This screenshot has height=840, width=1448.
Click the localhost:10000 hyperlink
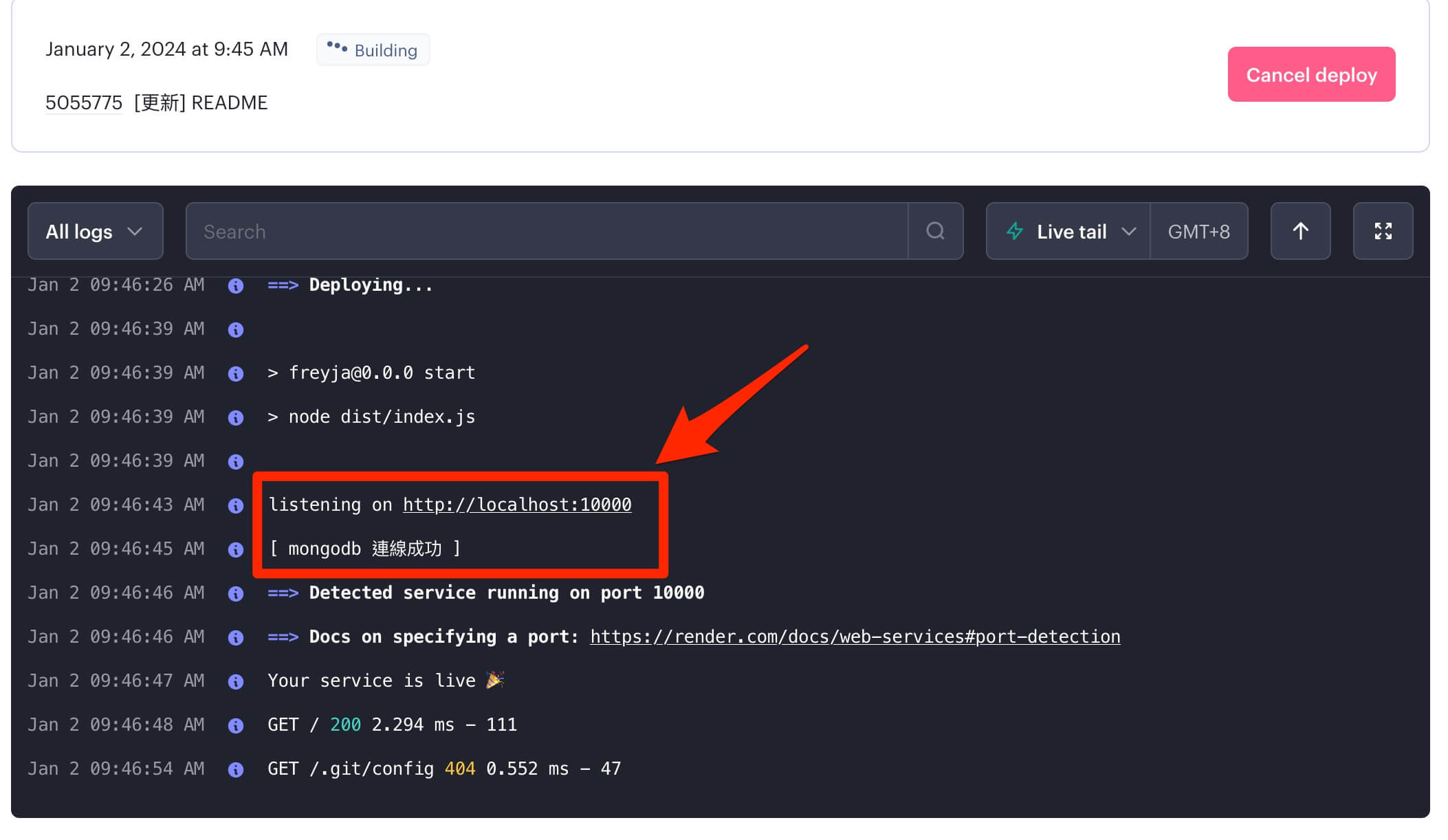coord(516,504)
